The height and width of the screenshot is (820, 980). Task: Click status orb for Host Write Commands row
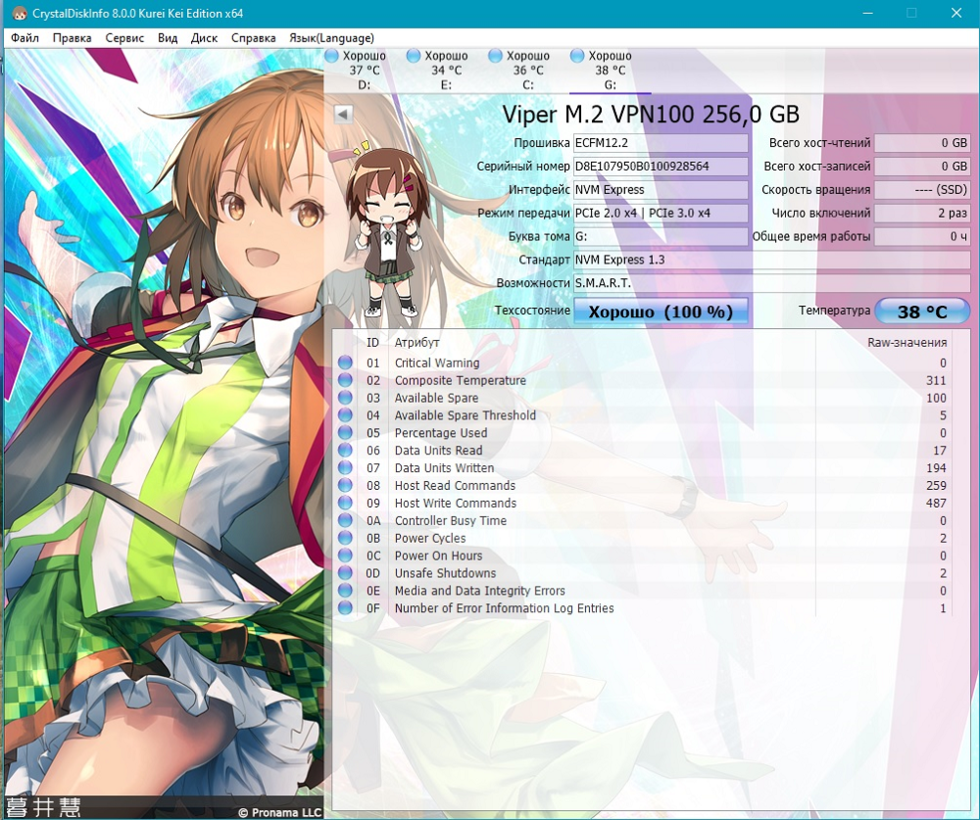pos(345,502)
